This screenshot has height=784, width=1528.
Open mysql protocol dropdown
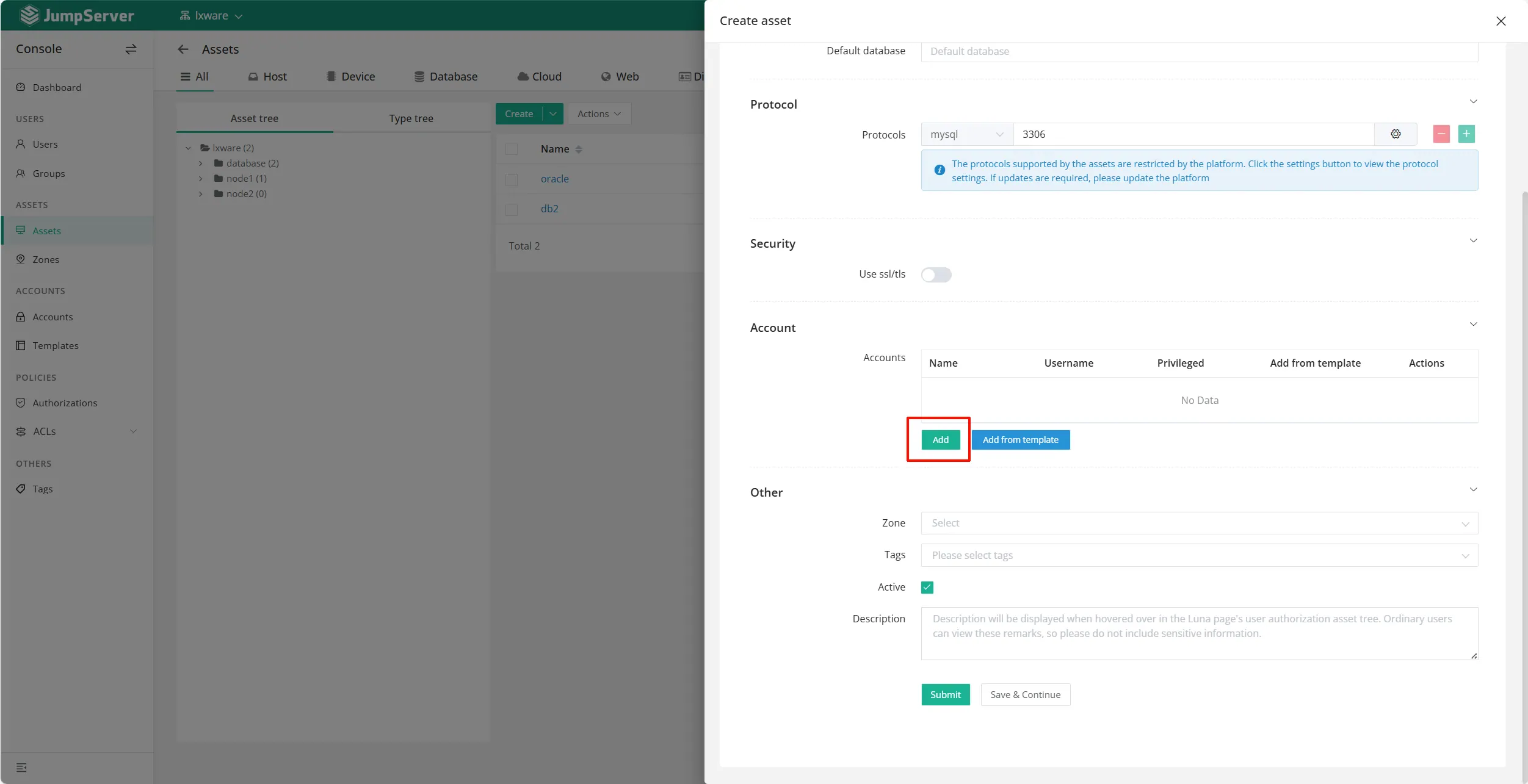point(967,134)
